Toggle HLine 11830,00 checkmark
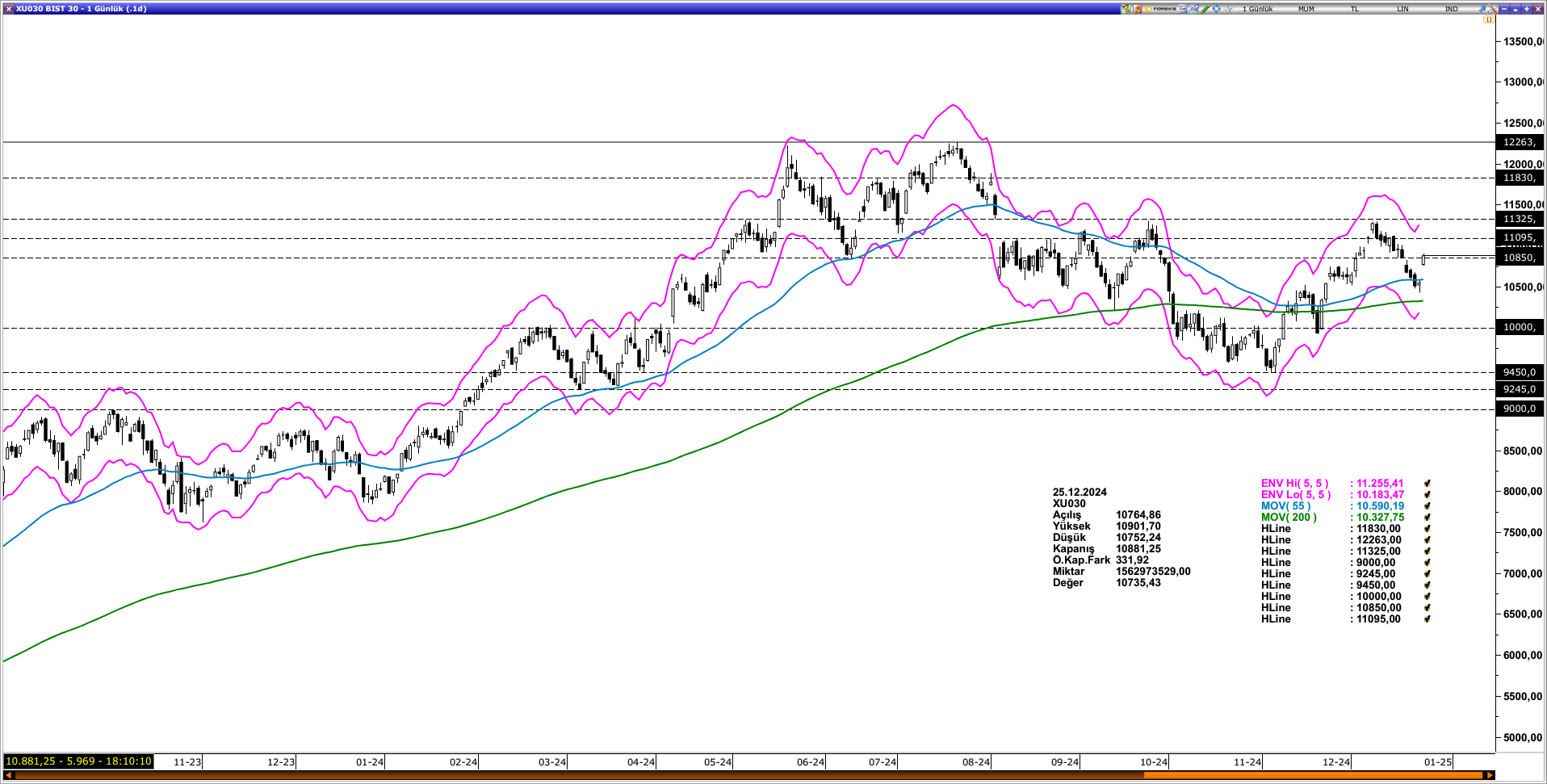 pyautogui.click(x=1428, y=529)
